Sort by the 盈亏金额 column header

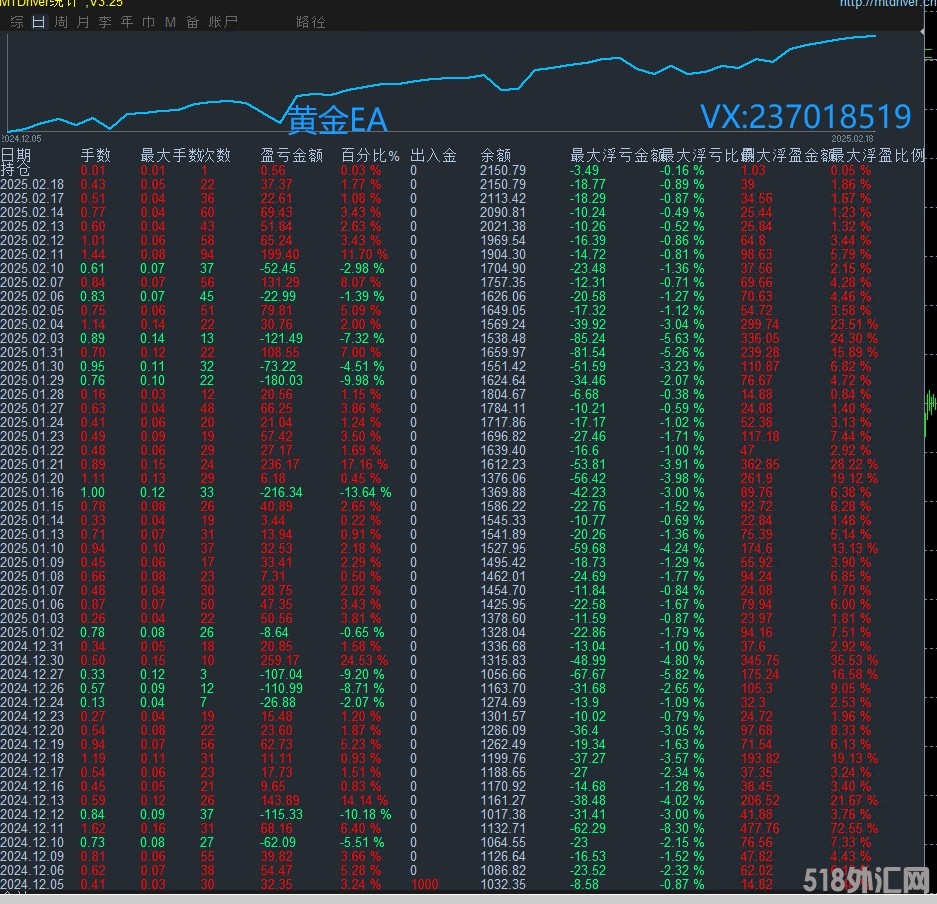coord(291,155)
